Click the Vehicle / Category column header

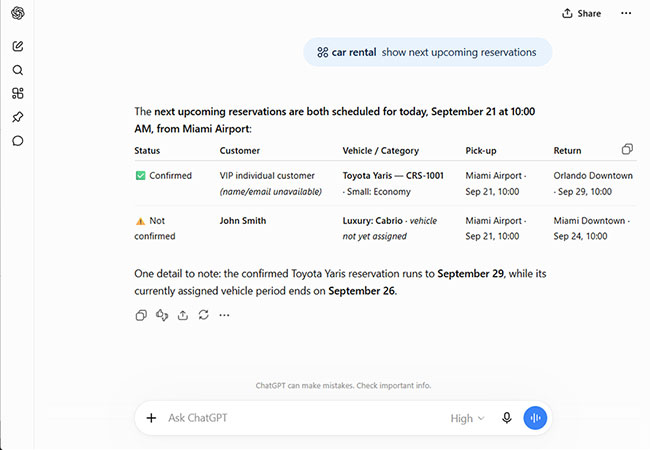coord(381,151)
